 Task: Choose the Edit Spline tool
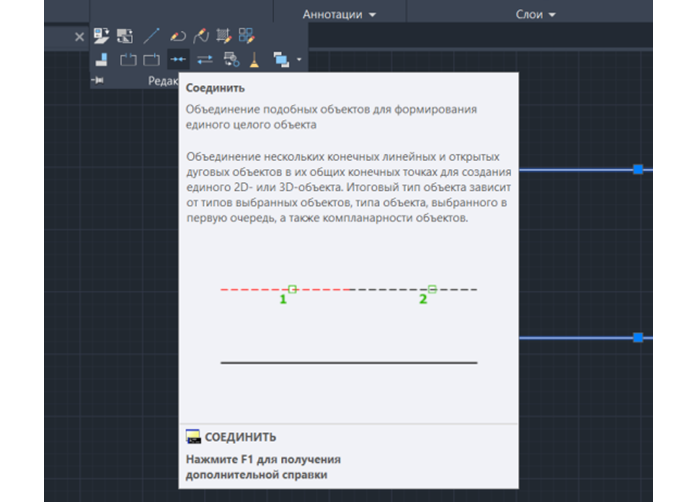click(x=201, y=36)
